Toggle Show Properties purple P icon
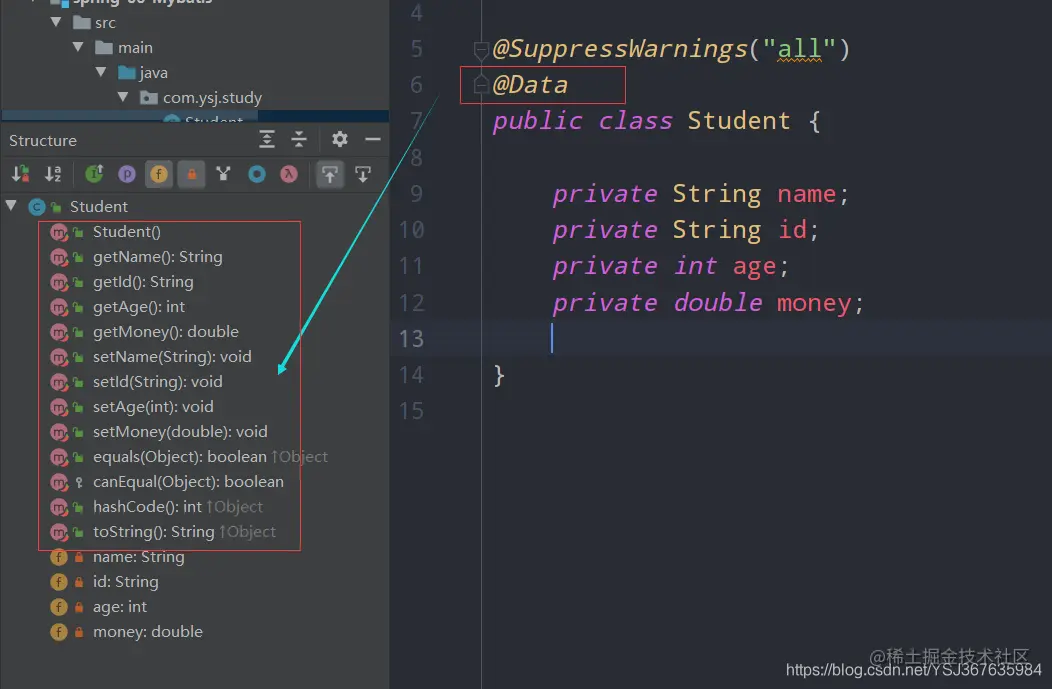The height and width of the screenshot is (689, 1052). 126,174
